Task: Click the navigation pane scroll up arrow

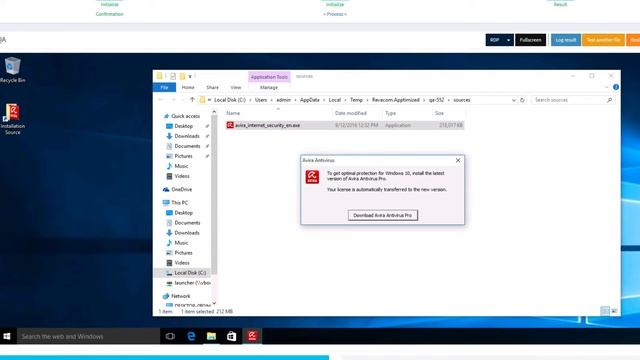Action: (x=214, y=112)
